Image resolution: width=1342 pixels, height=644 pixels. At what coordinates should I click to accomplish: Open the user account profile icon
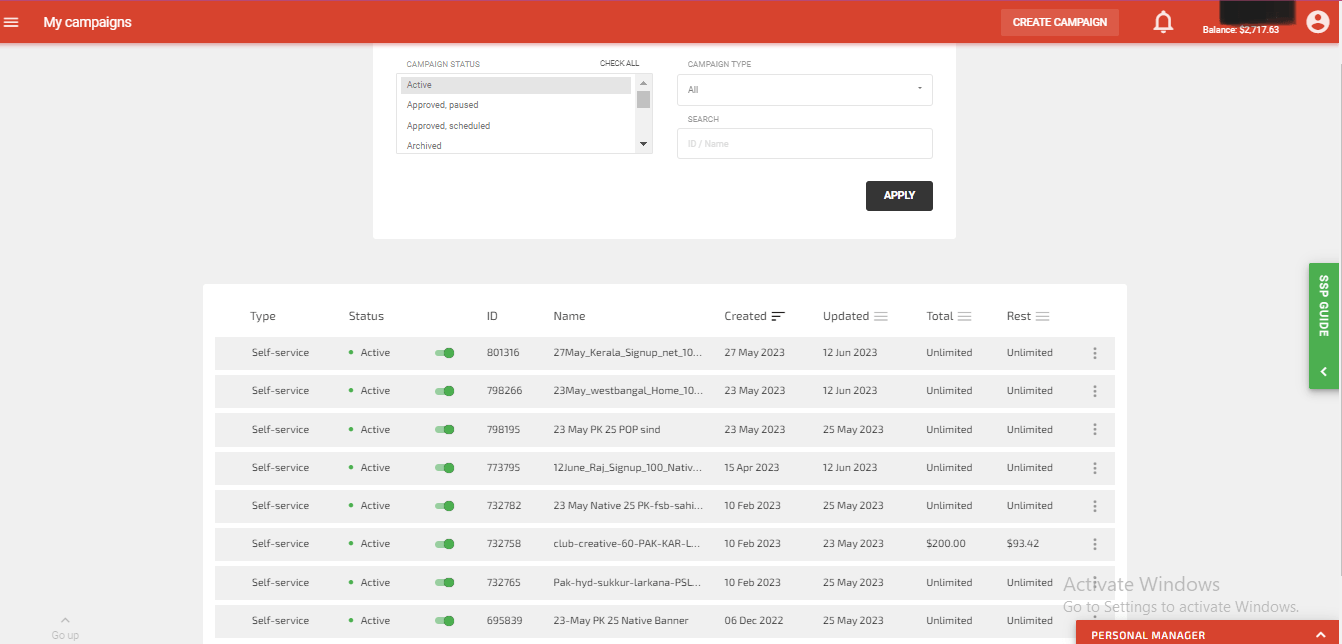click(1317, 22)
